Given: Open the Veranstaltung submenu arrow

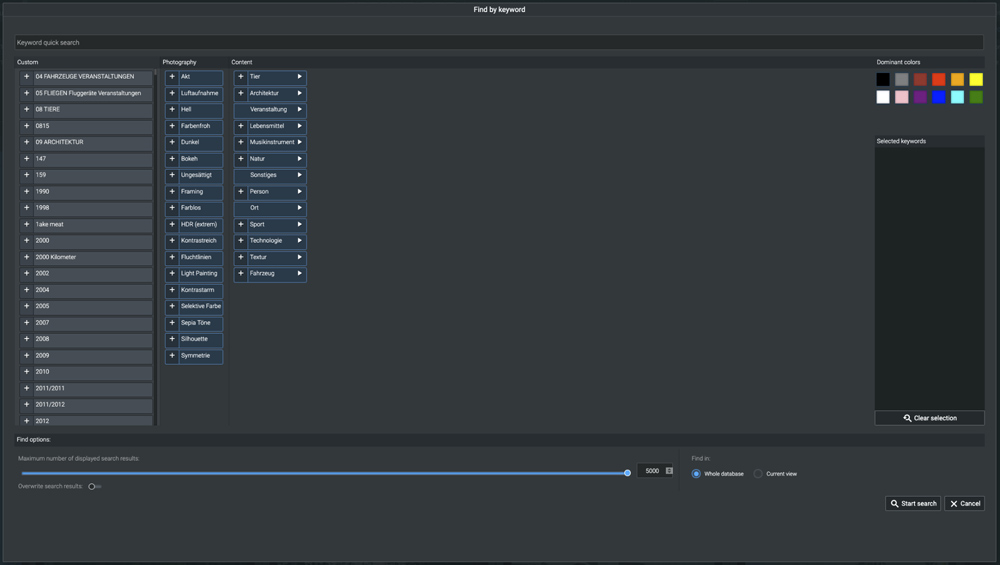Looking at the screenshot, I should [x=299, y=110].
